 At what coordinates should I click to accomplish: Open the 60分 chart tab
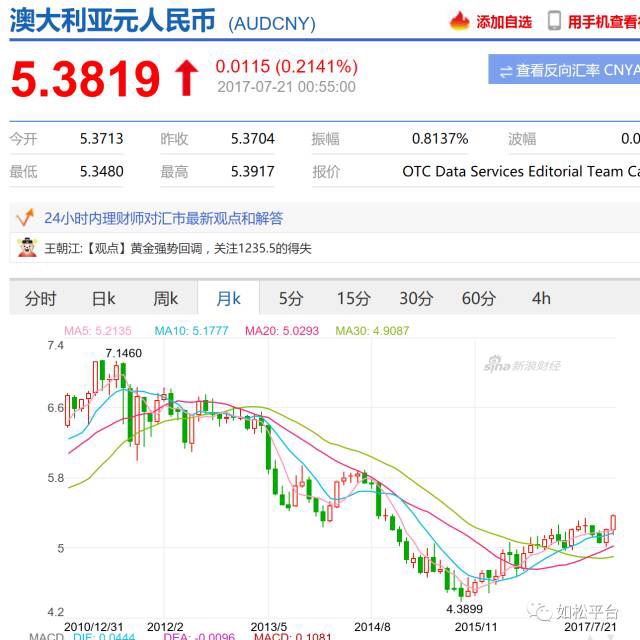479,298
